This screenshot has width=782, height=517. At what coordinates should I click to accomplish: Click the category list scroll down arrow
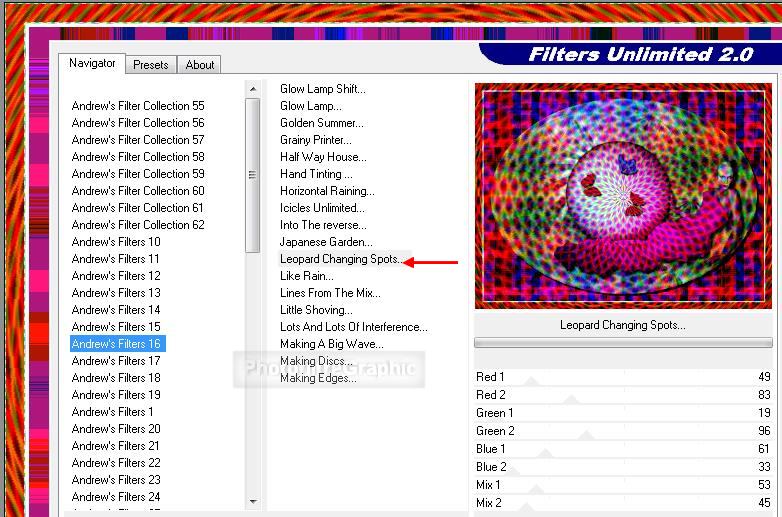coord(253,501)
